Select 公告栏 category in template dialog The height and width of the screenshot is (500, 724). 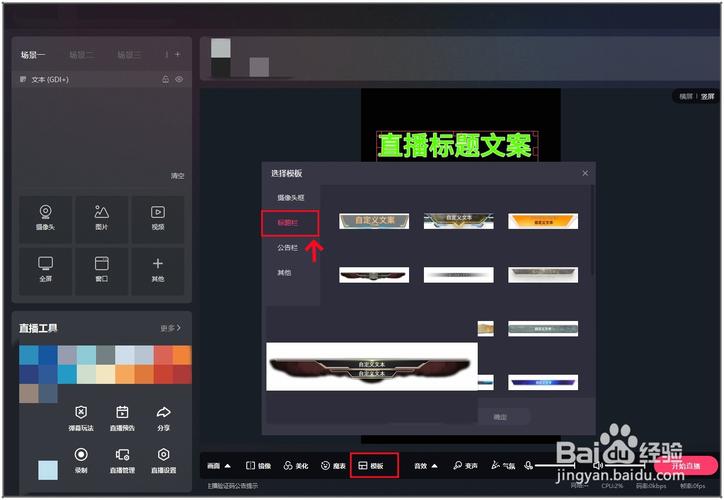[287, 247]
